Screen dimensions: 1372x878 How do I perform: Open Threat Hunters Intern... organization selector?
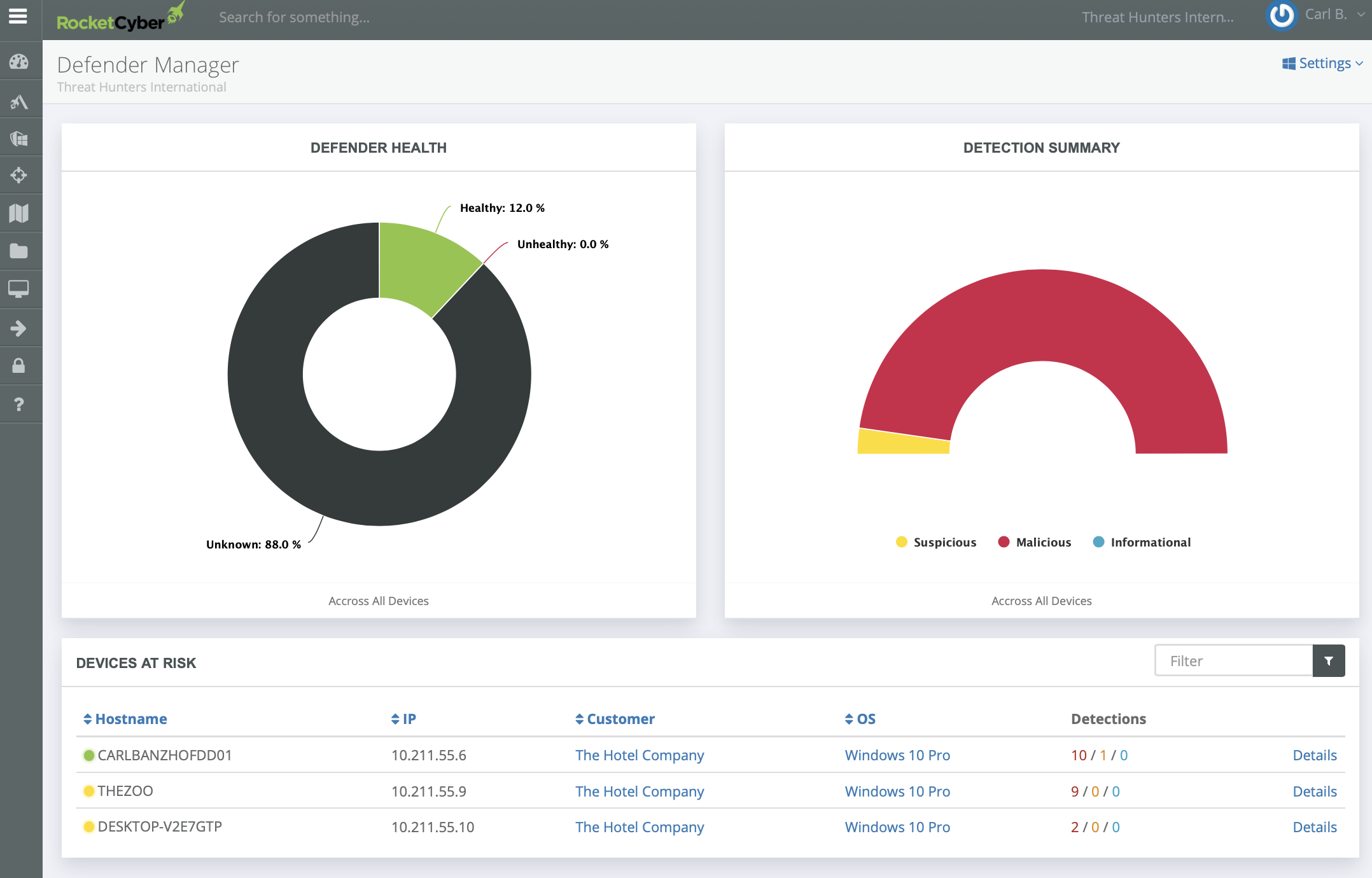pos(1158,17)
